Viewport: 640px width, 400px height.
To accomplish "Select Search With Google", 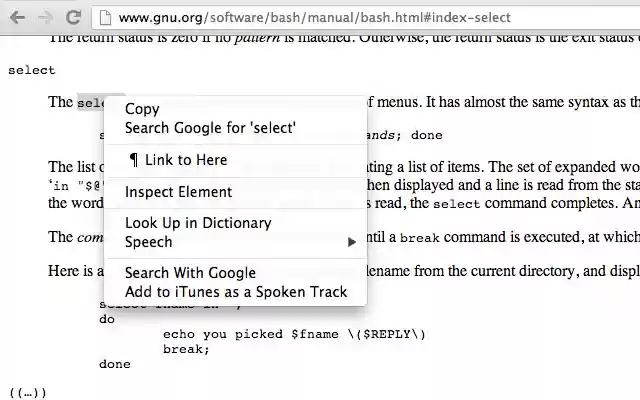I will tap(190, 273).
